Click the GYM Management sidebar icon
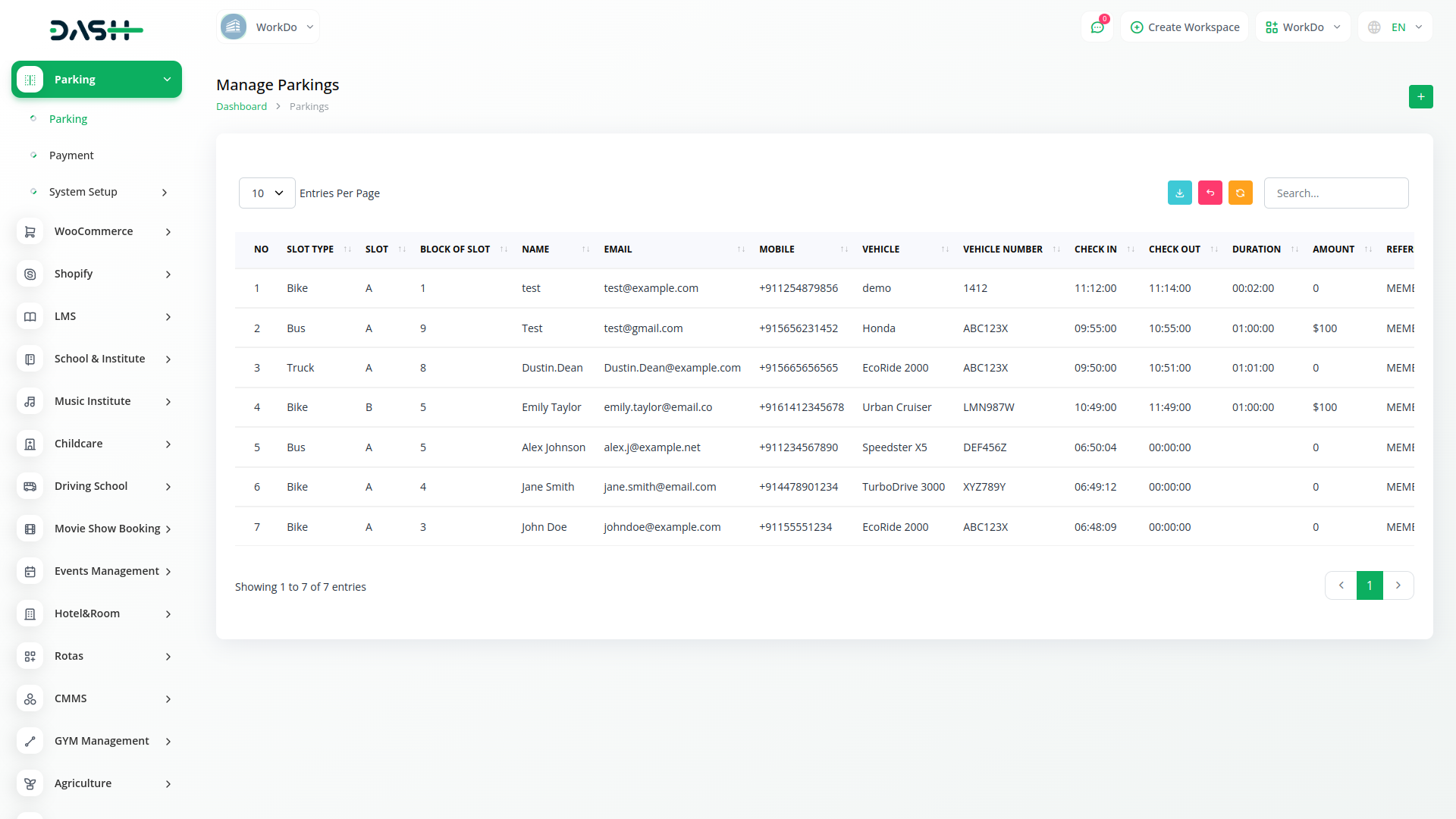Viewport: 1456px width, 819px height. [x=30, y=742]
